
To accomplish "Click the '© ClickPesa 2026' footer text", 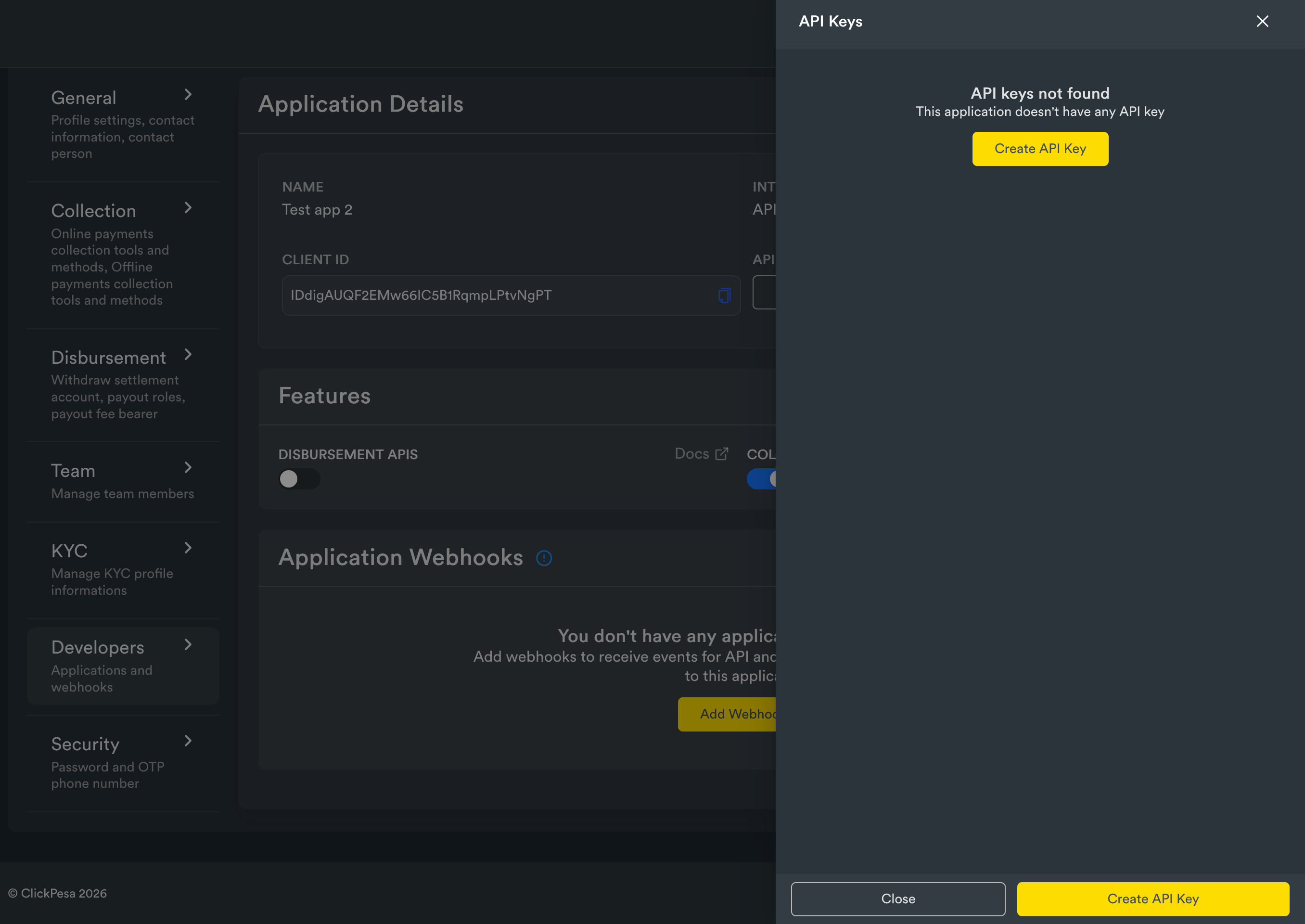I will [57, 893].
